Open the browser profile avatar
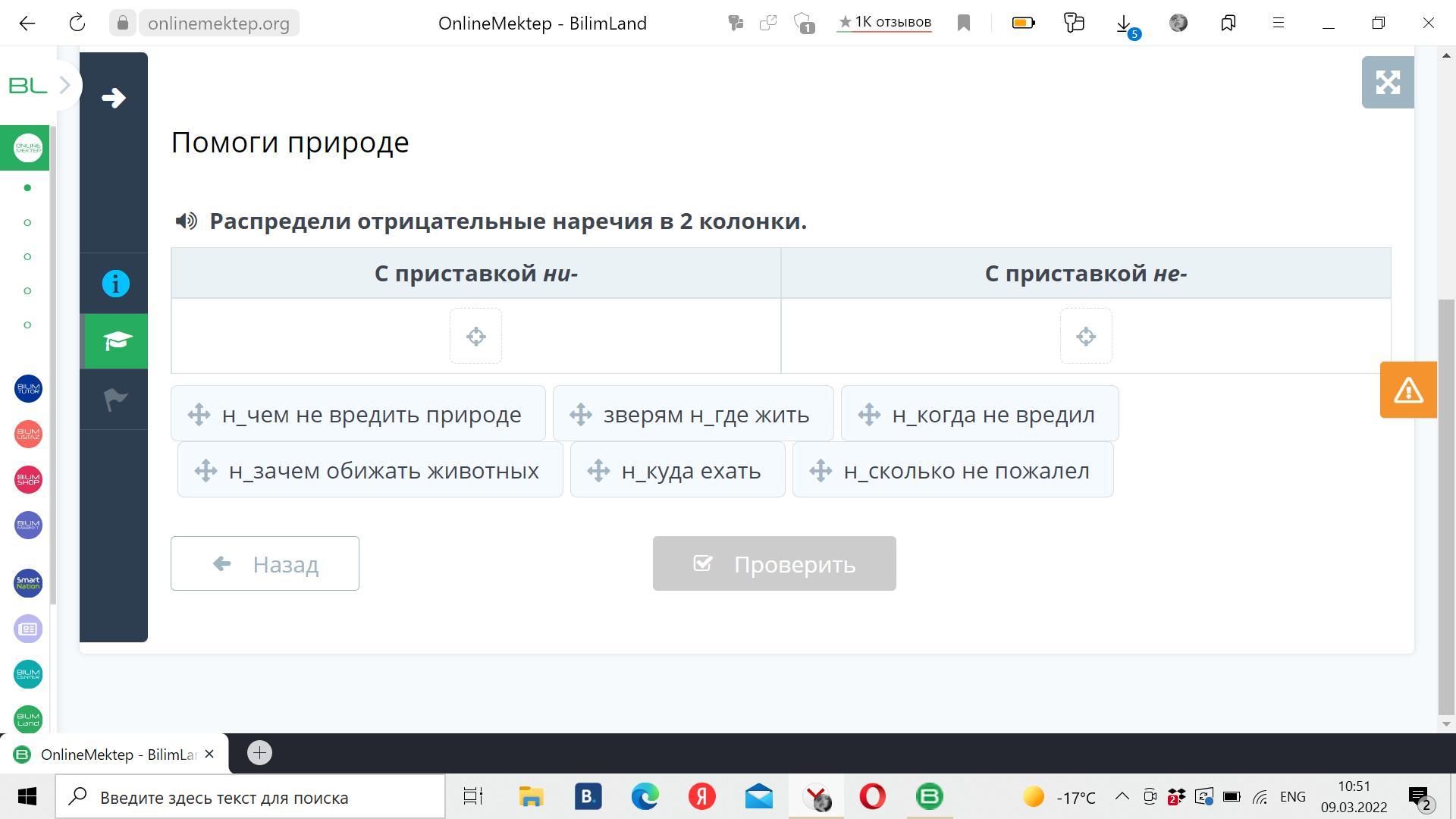1456x819 pixels. coord(1178,23)
